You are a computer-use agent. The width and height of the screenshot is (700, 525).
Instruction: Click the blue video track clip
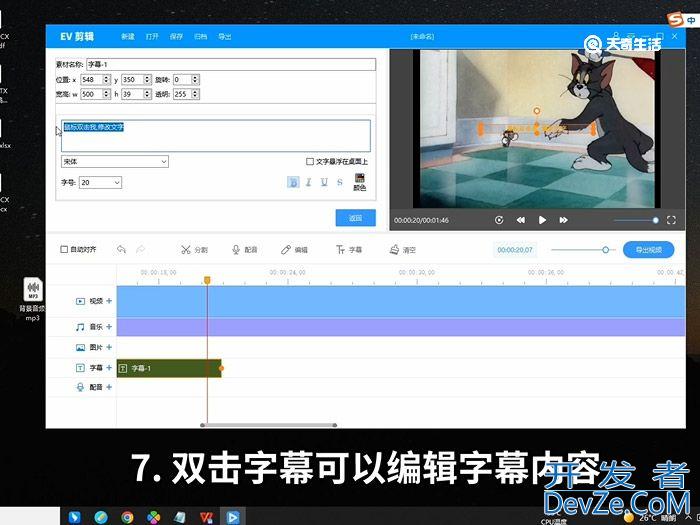tap(401, 301)
